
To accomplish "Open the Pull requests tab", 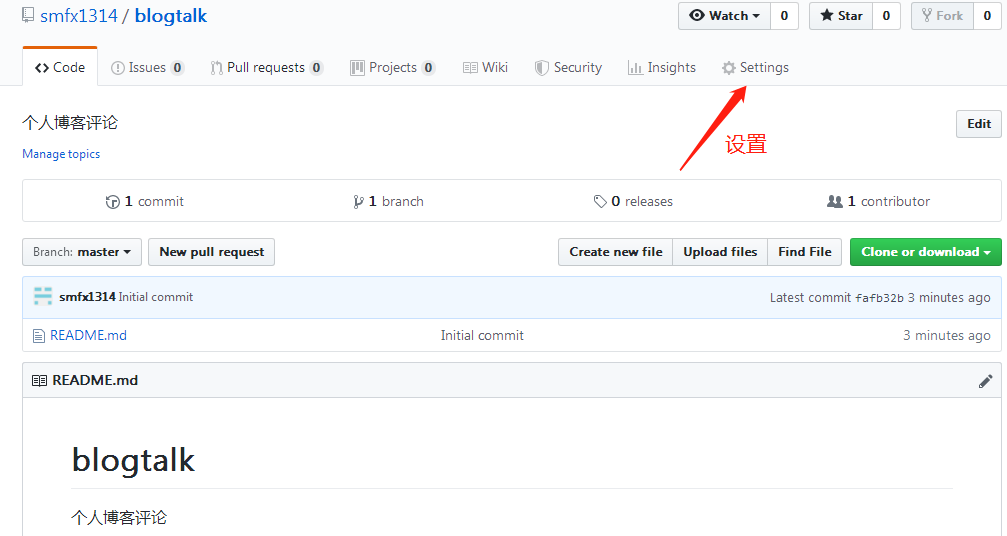I will click(x=267, y=67).
